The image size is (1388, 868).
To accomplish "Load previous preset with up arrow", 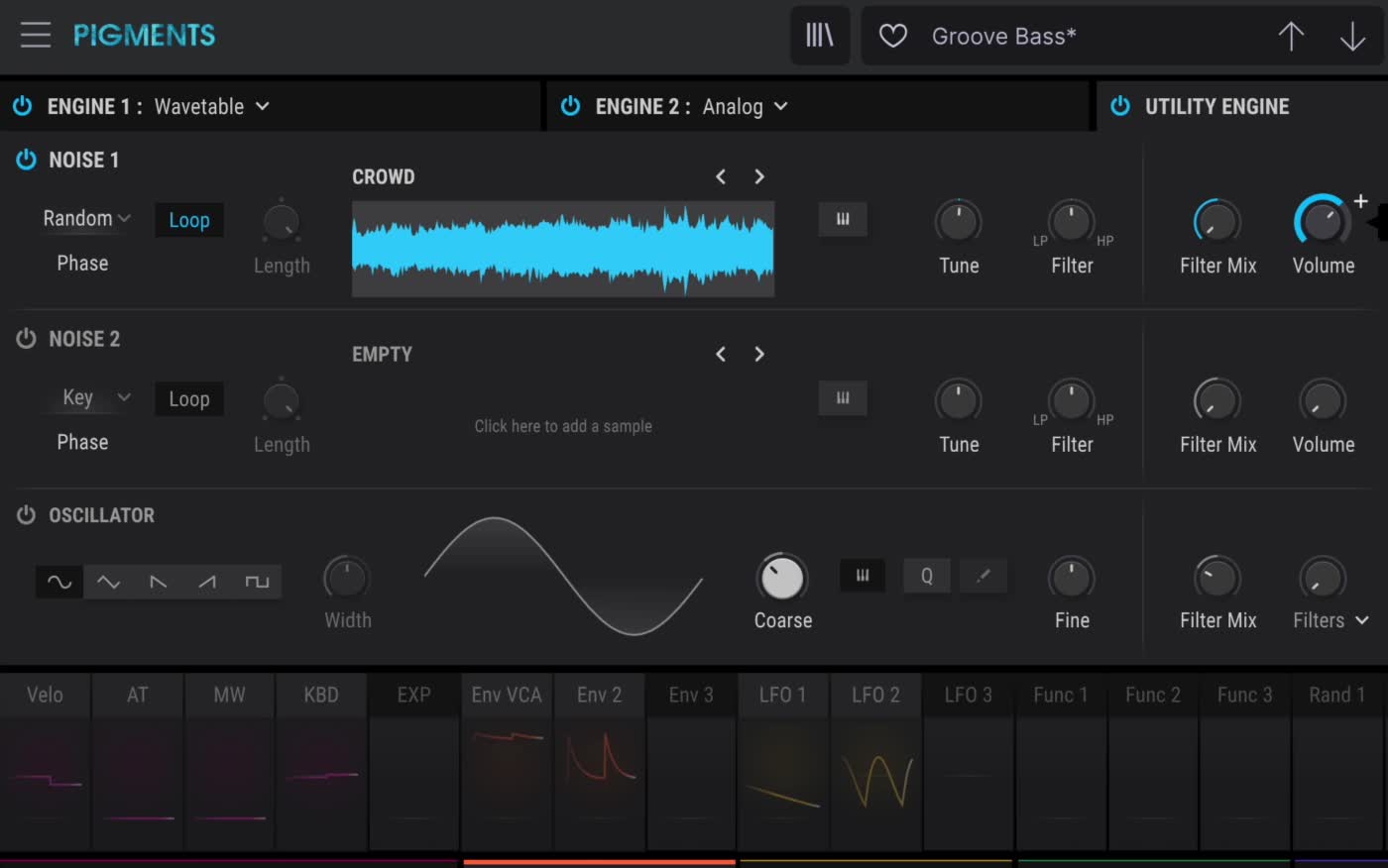I will 1291,37.
